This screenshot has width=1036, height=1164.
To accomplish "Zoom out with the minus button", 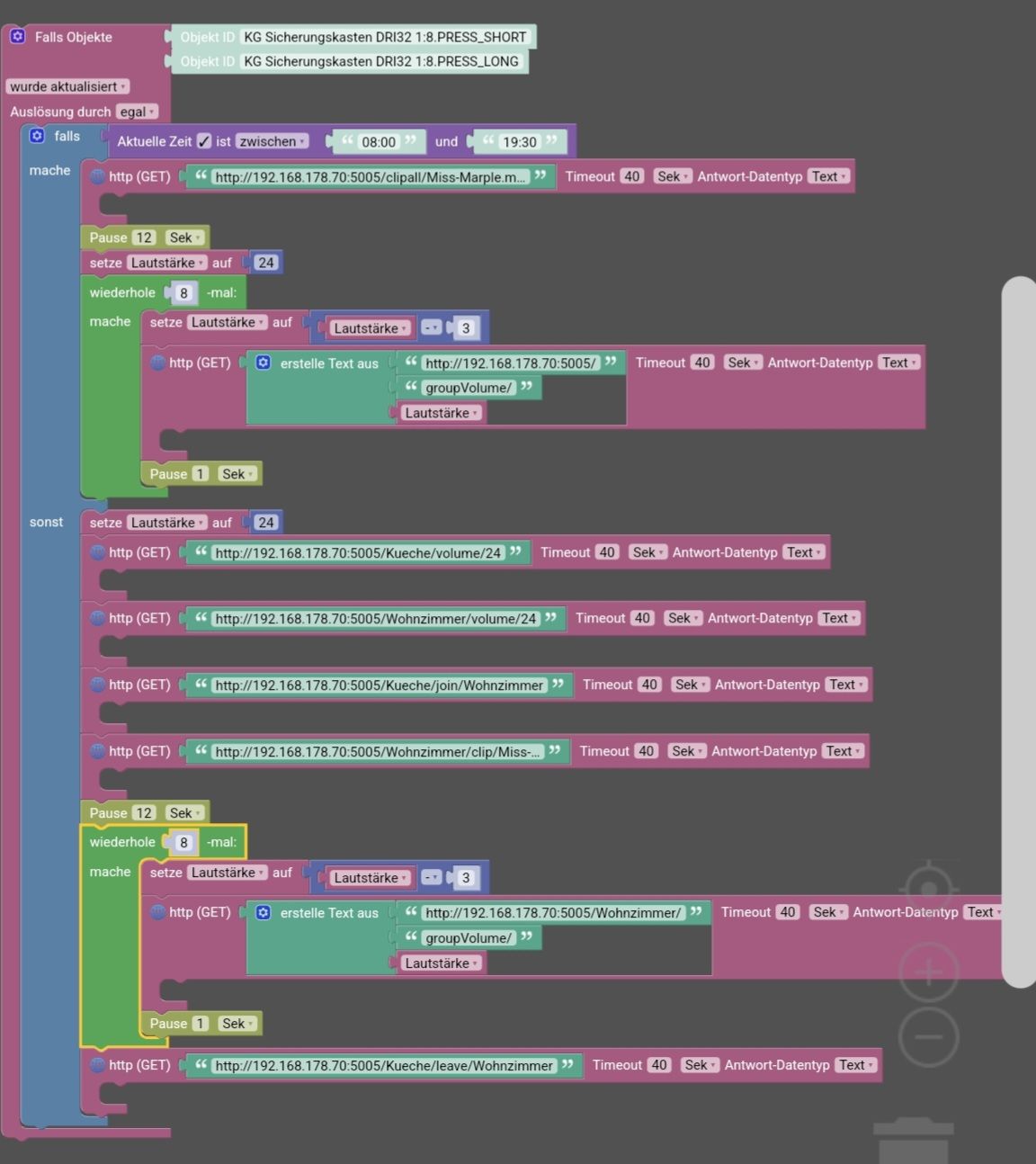I will [x=929, y=1037].
